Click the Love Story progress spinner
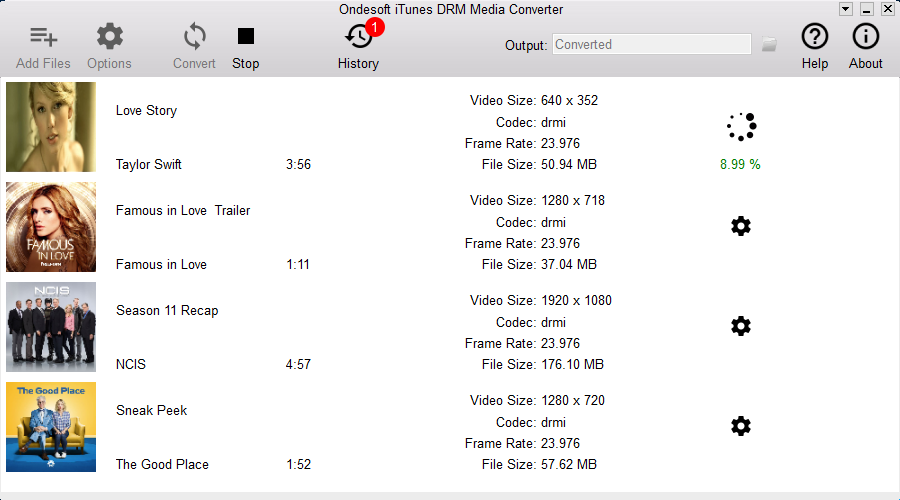The height and width of the screenshot is (500, 900). (x=741, y=126)
